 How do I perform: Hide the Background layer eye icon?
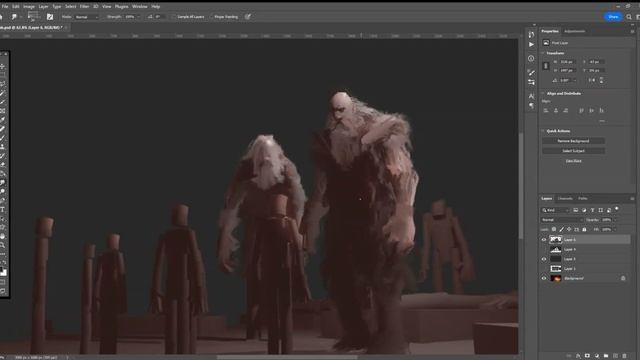(544, 278)
